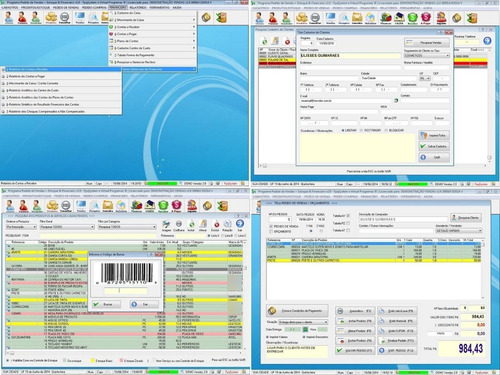Viewport: 500px width, 375px height.
Task: Click horizontal scrollbar under product list
Action: pos(125,353)
